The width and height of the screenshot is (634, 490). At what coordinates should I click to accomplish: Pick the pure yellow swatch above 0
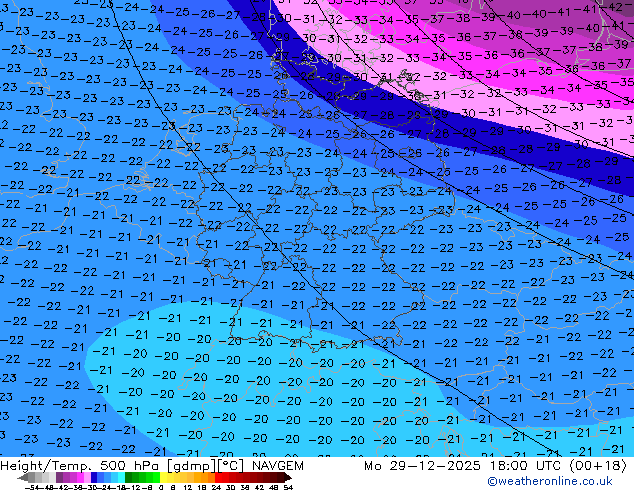163,478
